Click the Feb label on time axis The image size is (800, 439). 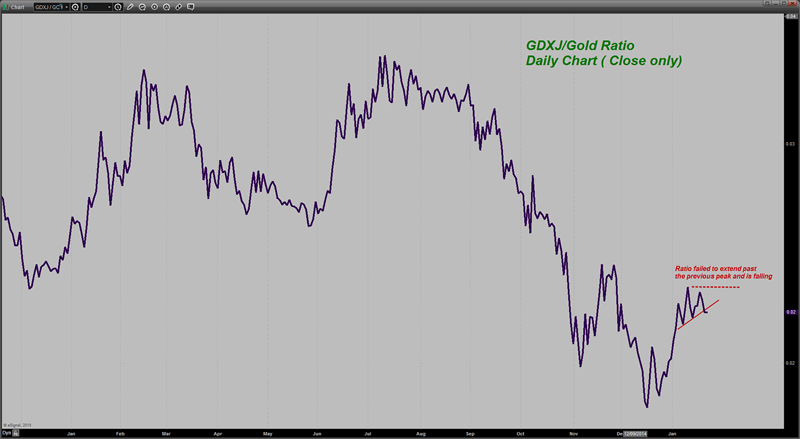coord(120,434)
